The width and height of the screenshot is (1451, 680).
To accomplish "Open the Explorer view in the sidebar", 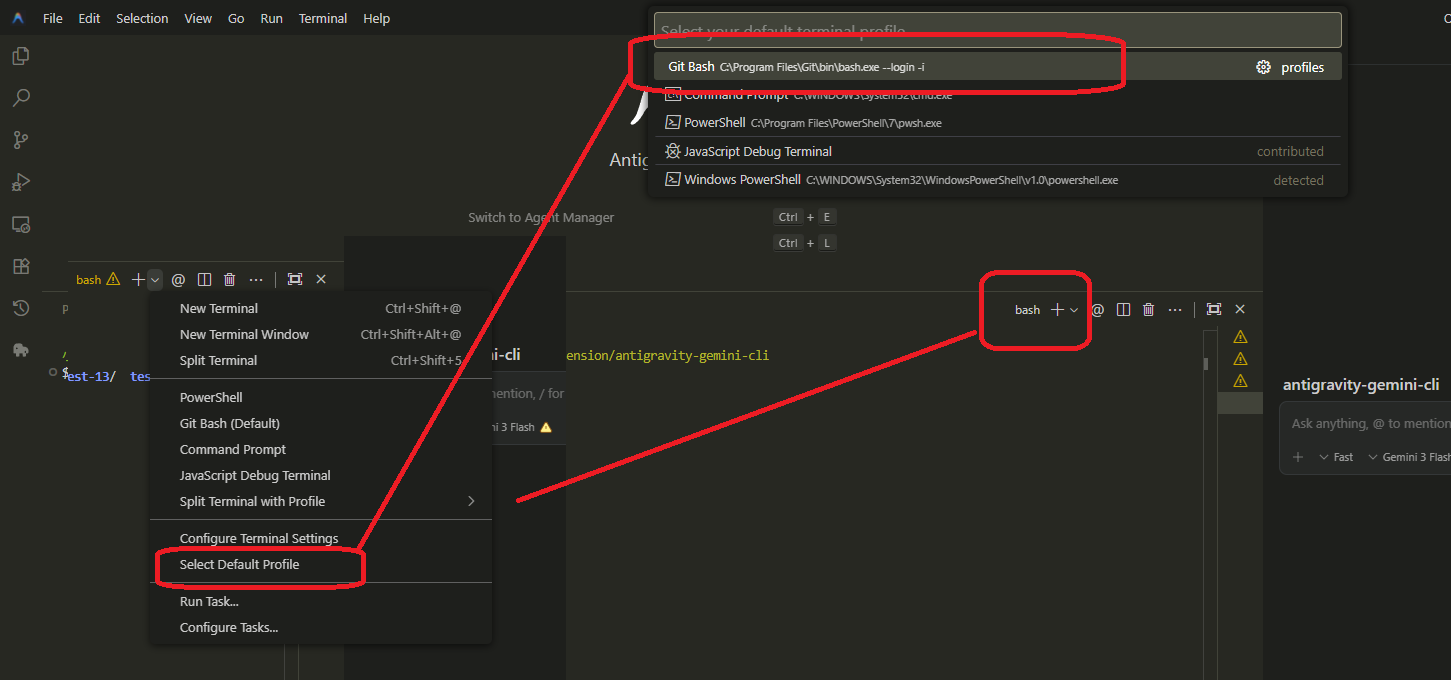I will pos(20,56).
